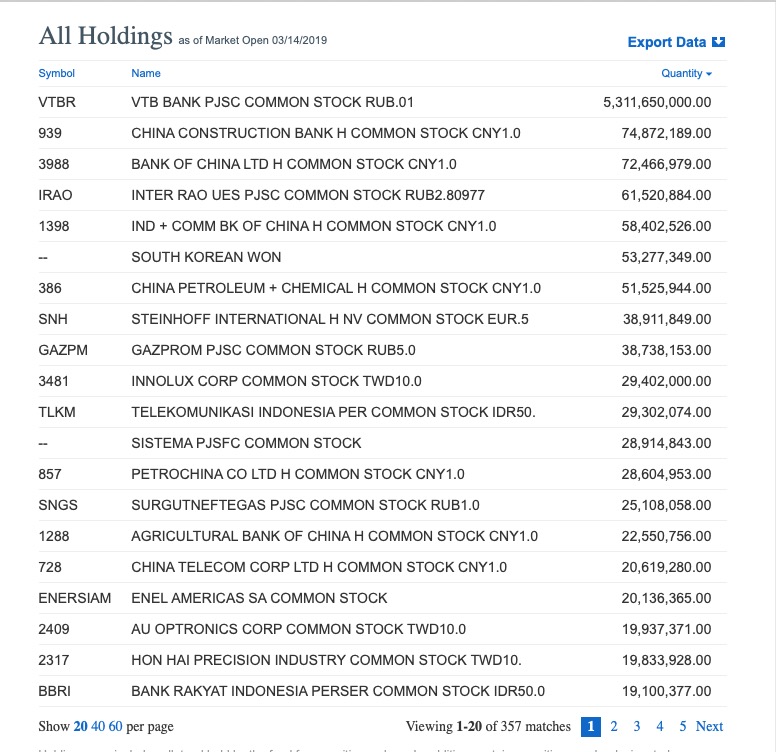Click the Next page link
Viewport: 776px width, 752px height.
pos(709,727)
